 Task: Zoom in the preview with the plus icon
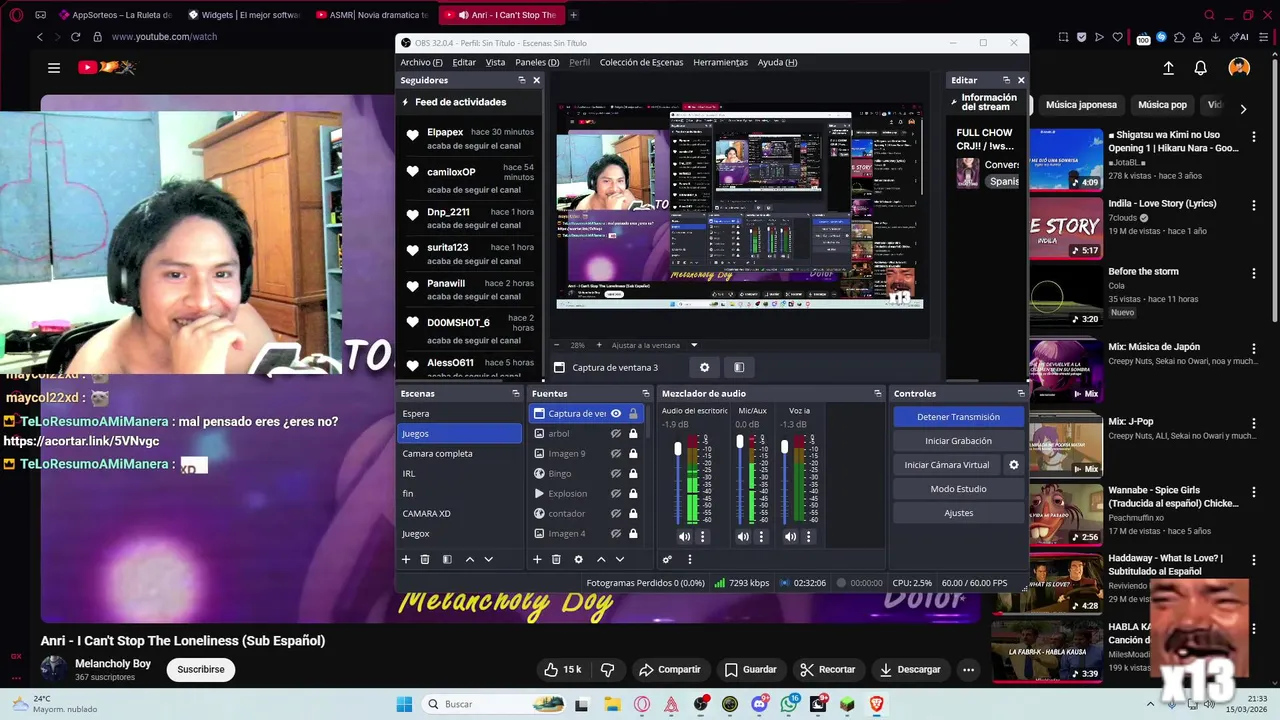[x=599, y=345]
